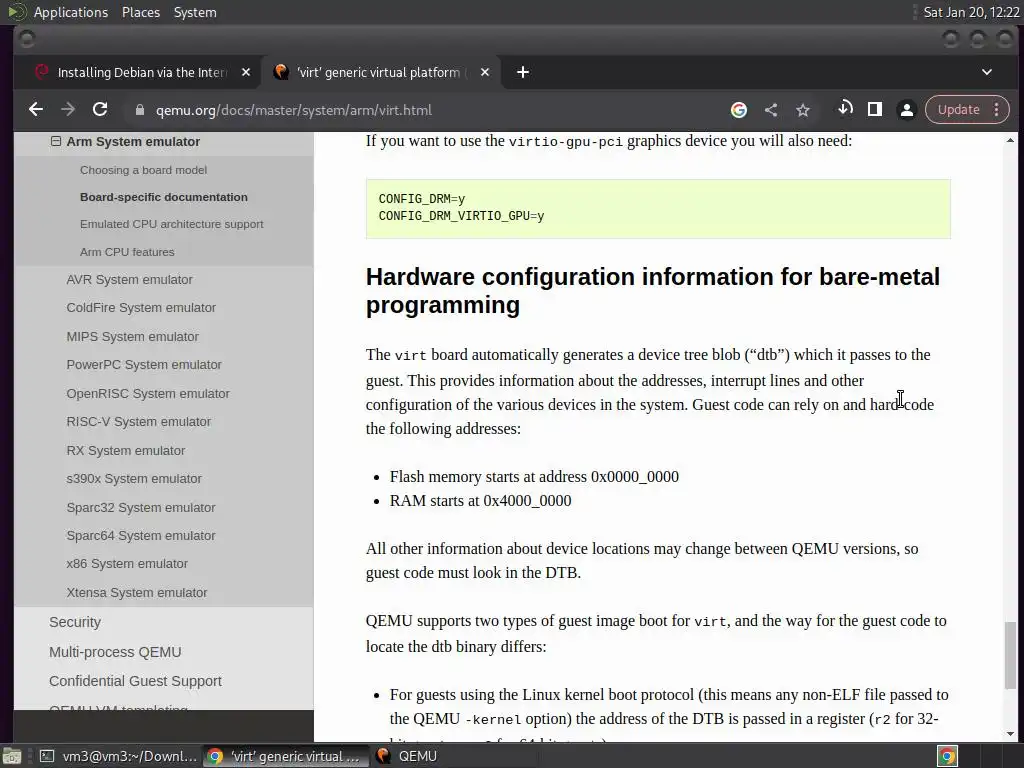Open Sparc64 System emulator

coord(141,536)
